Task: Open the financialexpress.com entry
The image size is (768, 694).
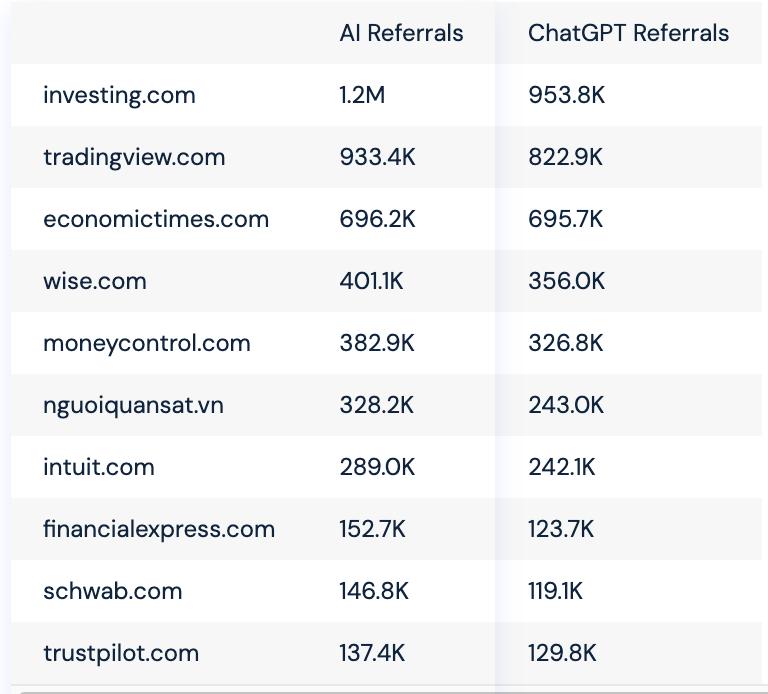Action: pyautogui.click(x=159, y=529)
